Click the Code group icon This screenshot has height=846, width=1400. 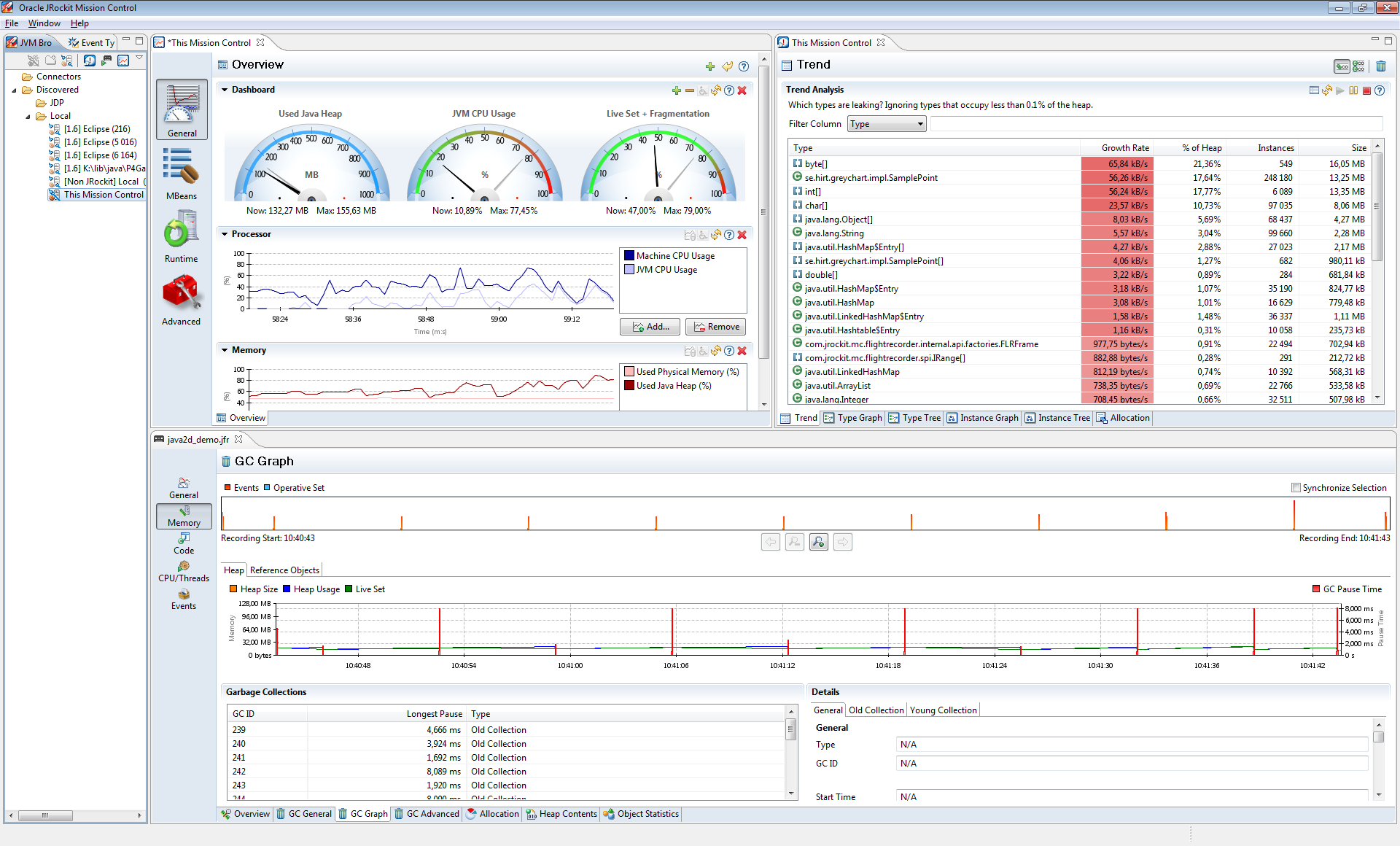click(184, 538)
